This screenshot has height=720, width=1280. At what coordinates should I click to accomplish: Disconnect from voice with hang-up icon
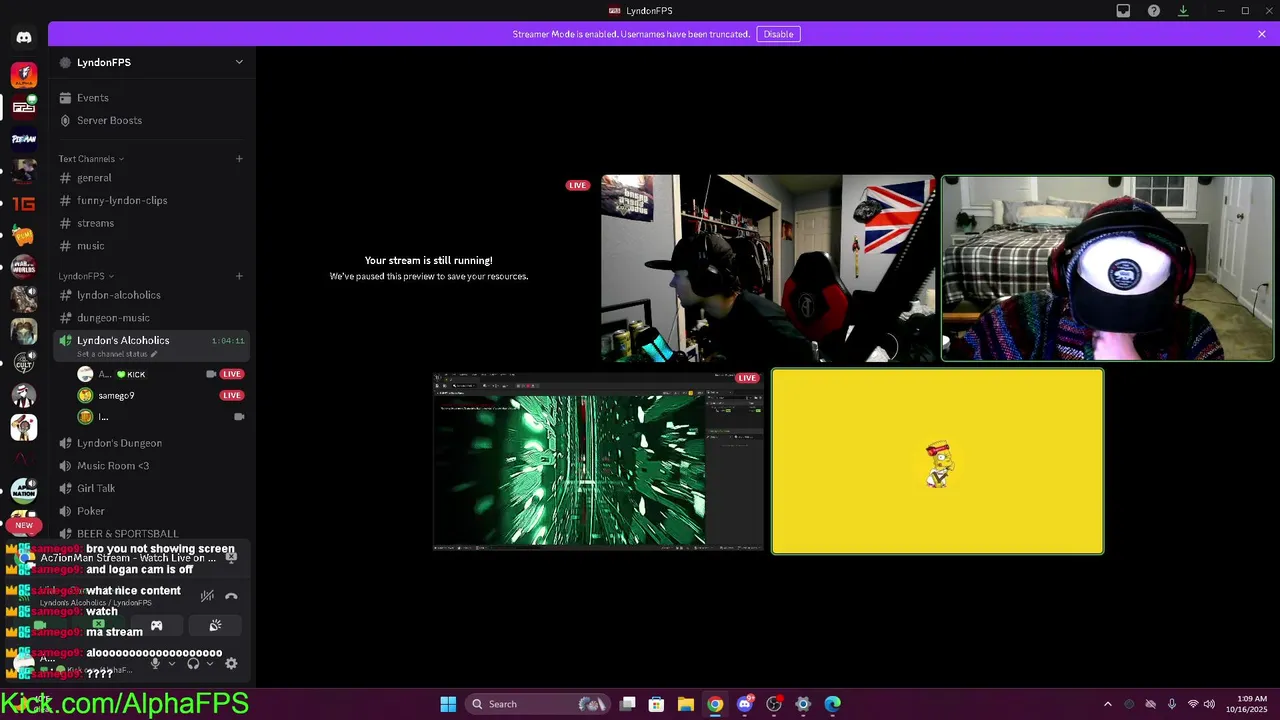point(231,596)
